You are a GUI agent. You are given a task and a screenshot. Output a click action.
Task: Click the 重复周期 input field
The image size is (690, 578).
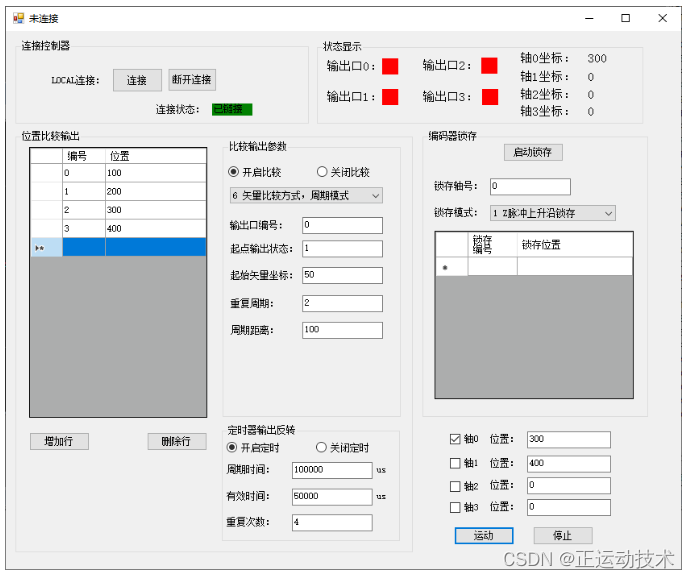[342, 303]
